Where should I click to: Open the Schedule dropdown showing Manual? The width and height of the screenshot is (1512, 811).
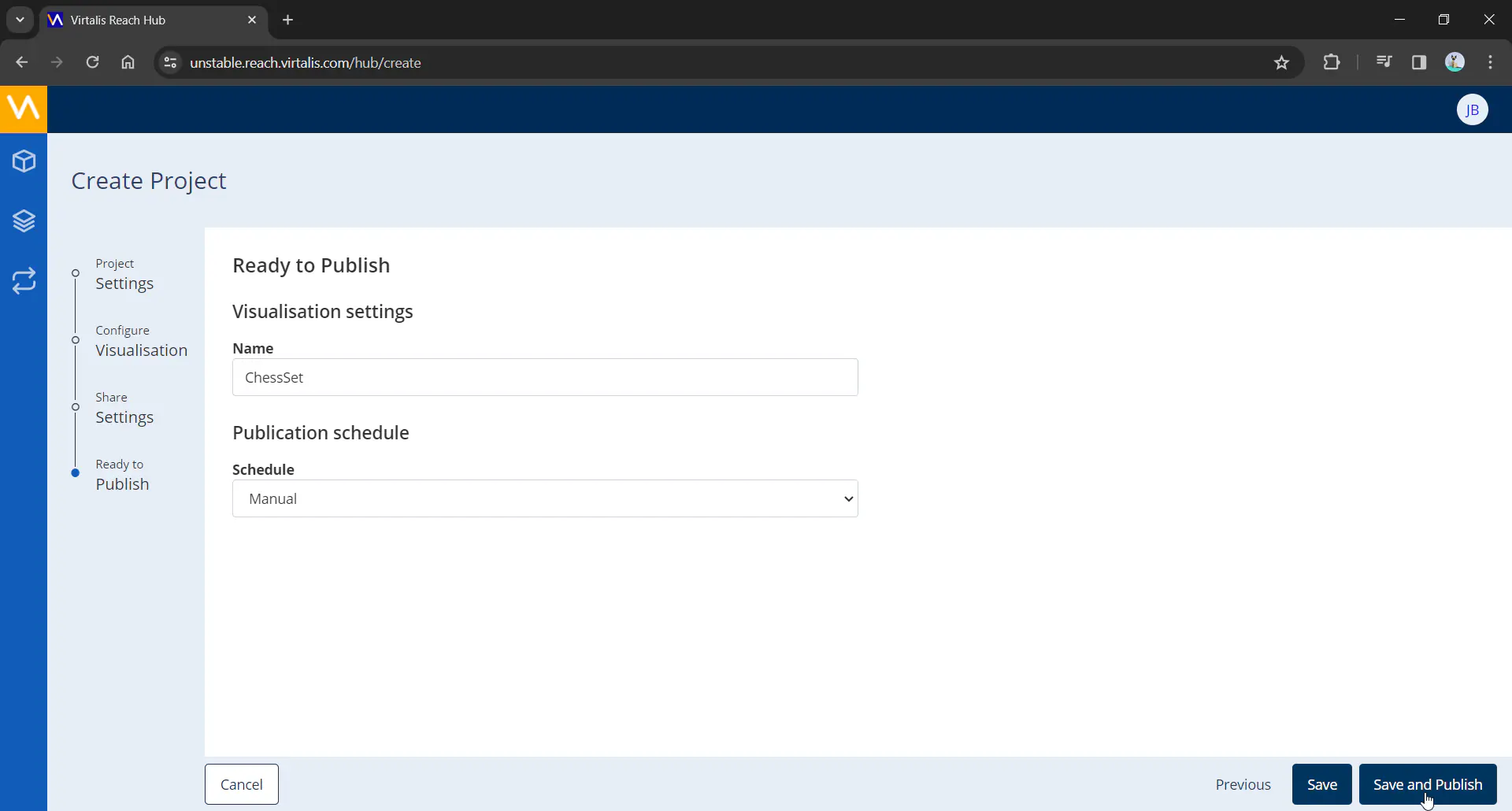[545, 498]
